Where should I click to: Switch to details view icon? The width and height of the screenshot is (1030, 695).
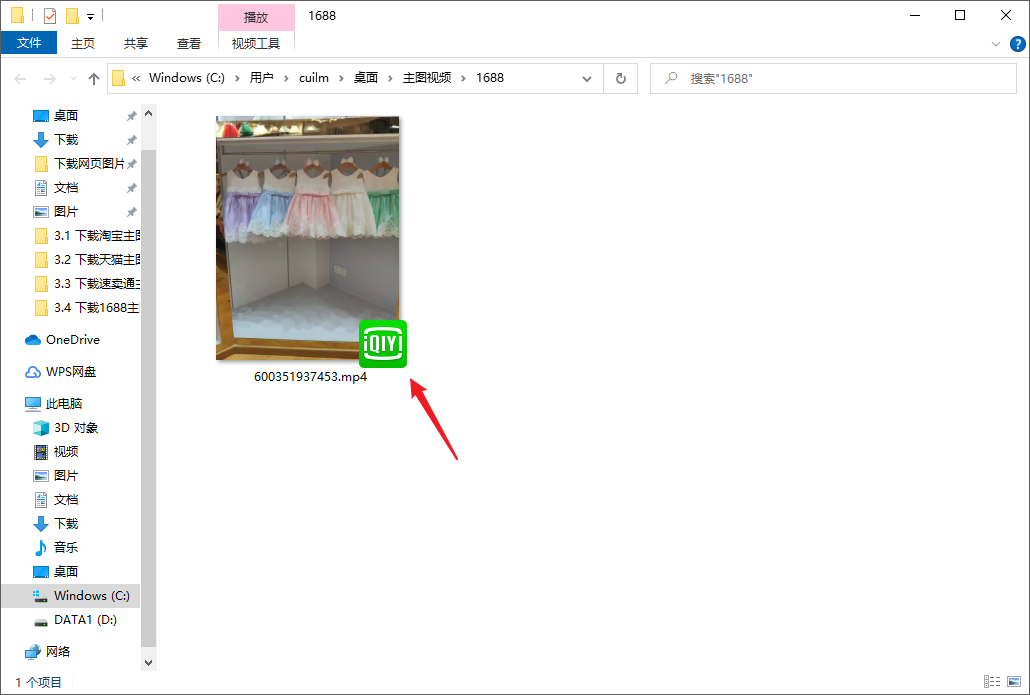click(x=992, y=682)
